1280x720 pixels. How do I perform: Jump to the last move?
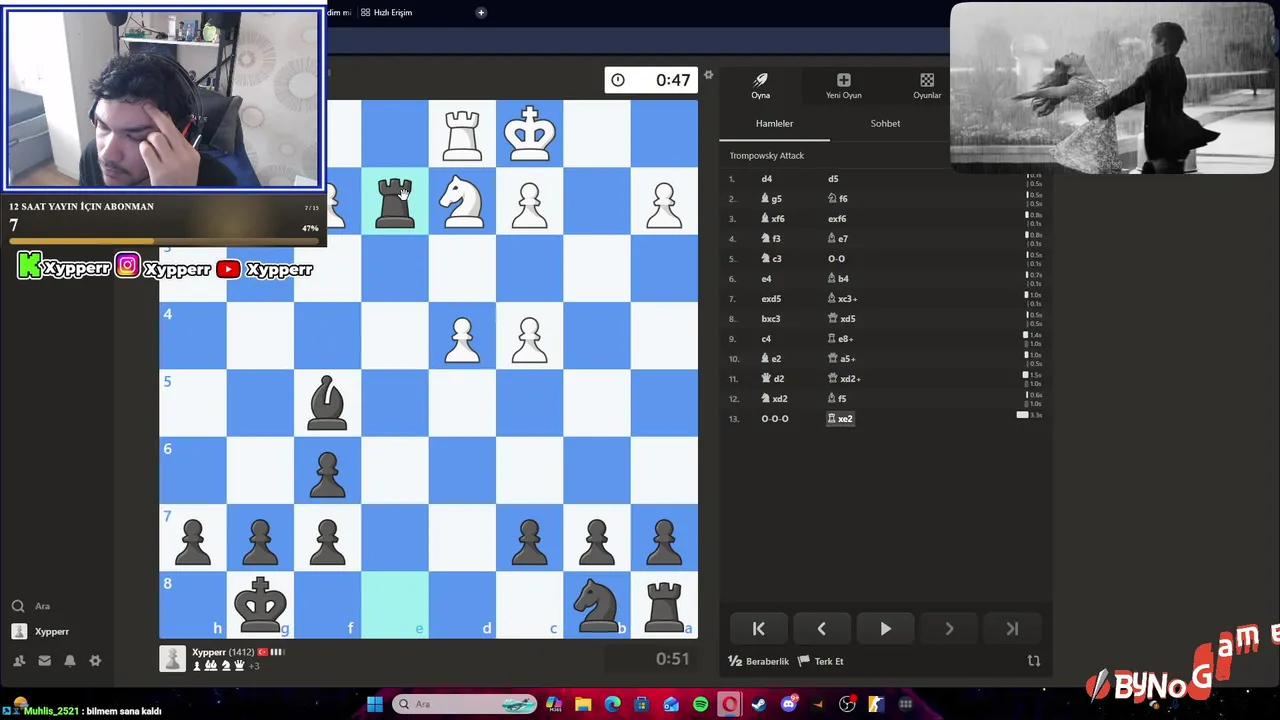[1012, 629]
